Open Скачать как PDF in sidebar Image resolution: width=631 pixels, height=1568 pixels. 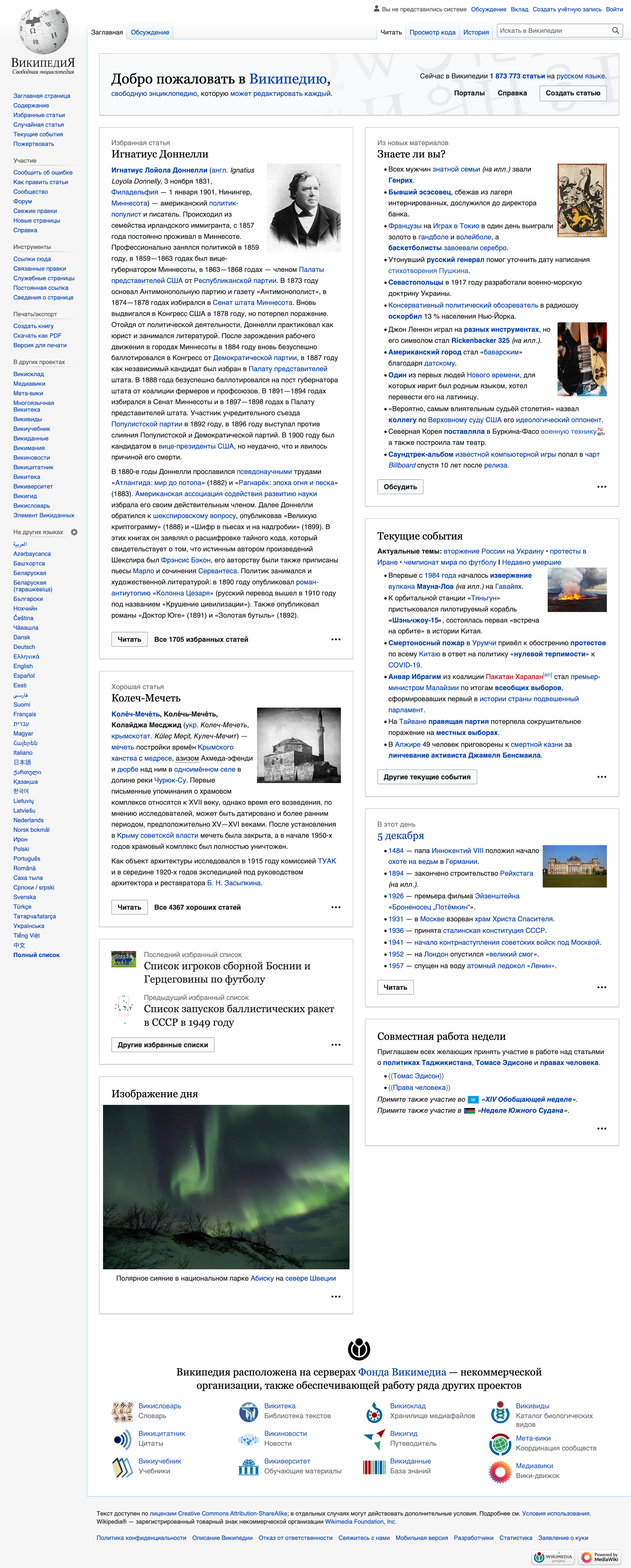tap(37, 335)
